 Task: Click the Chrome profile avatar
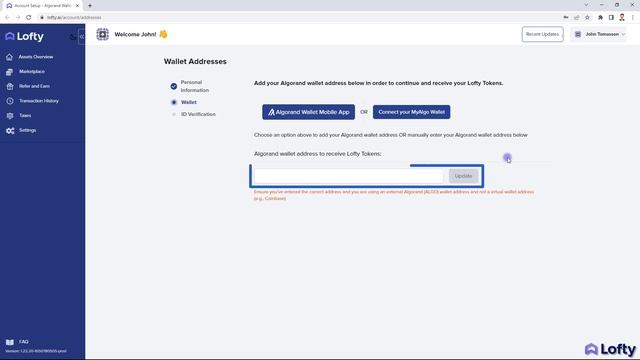click(x=622, y=18)
